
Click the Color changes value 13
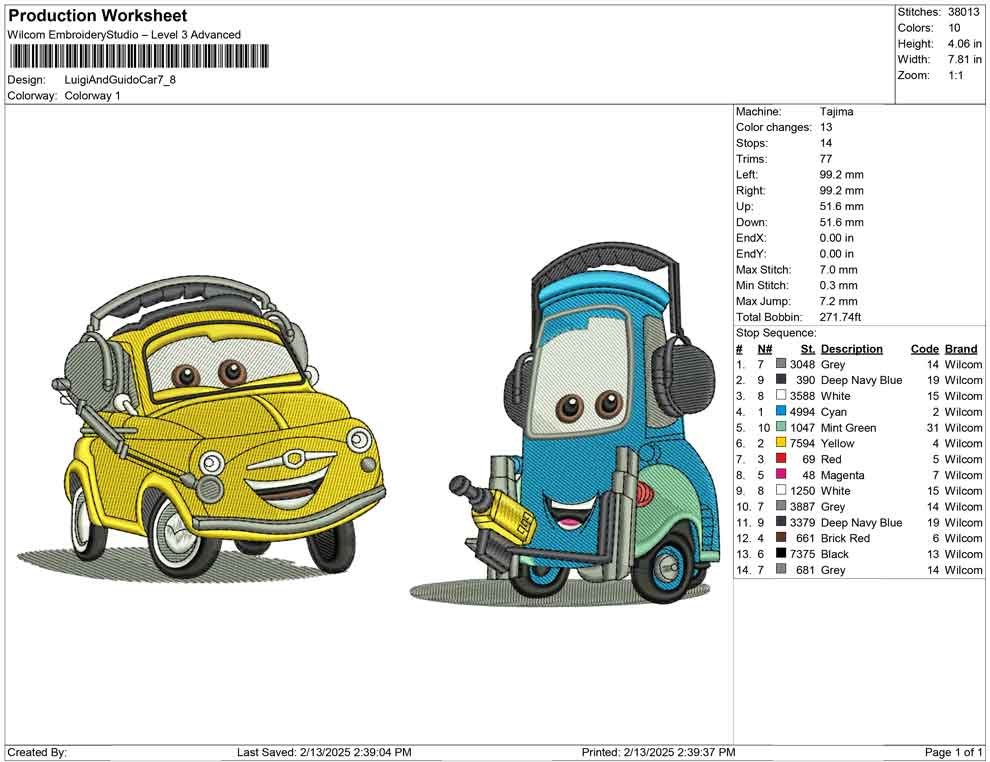826,128
